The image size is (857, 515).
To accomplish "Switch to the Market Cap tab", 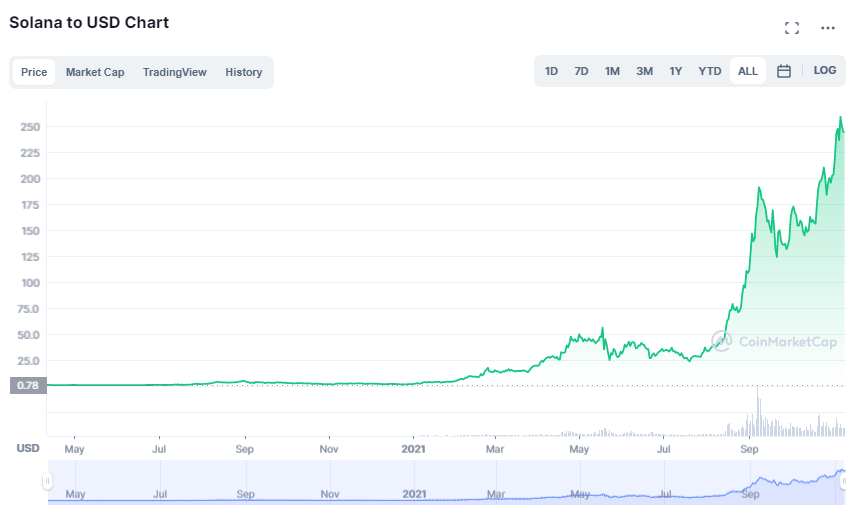I will [95, 72].
